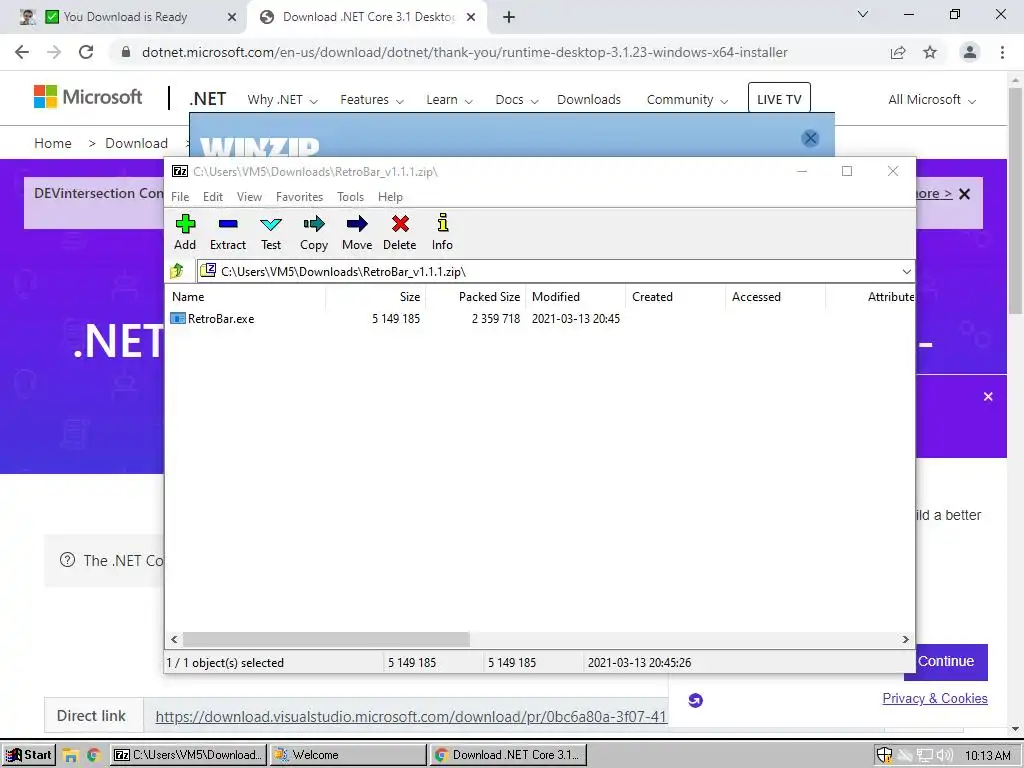This screenshot has width=1024, height=768.
Task: Open the Privacy & Cookies link
Action: tap(935, 698)
